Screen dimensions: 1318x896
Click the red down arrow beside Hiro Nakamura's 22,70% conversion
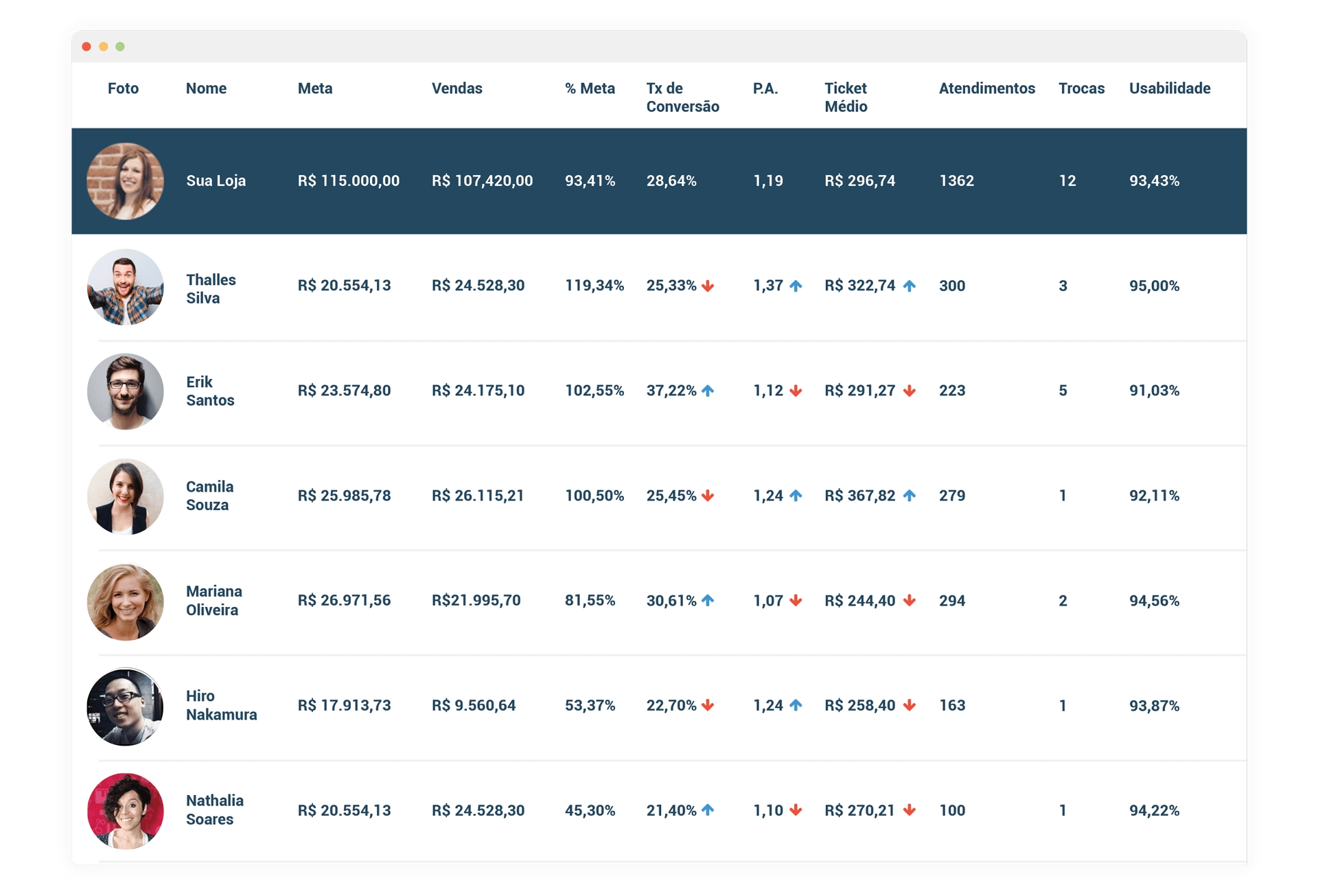click(x=708, y=706)
